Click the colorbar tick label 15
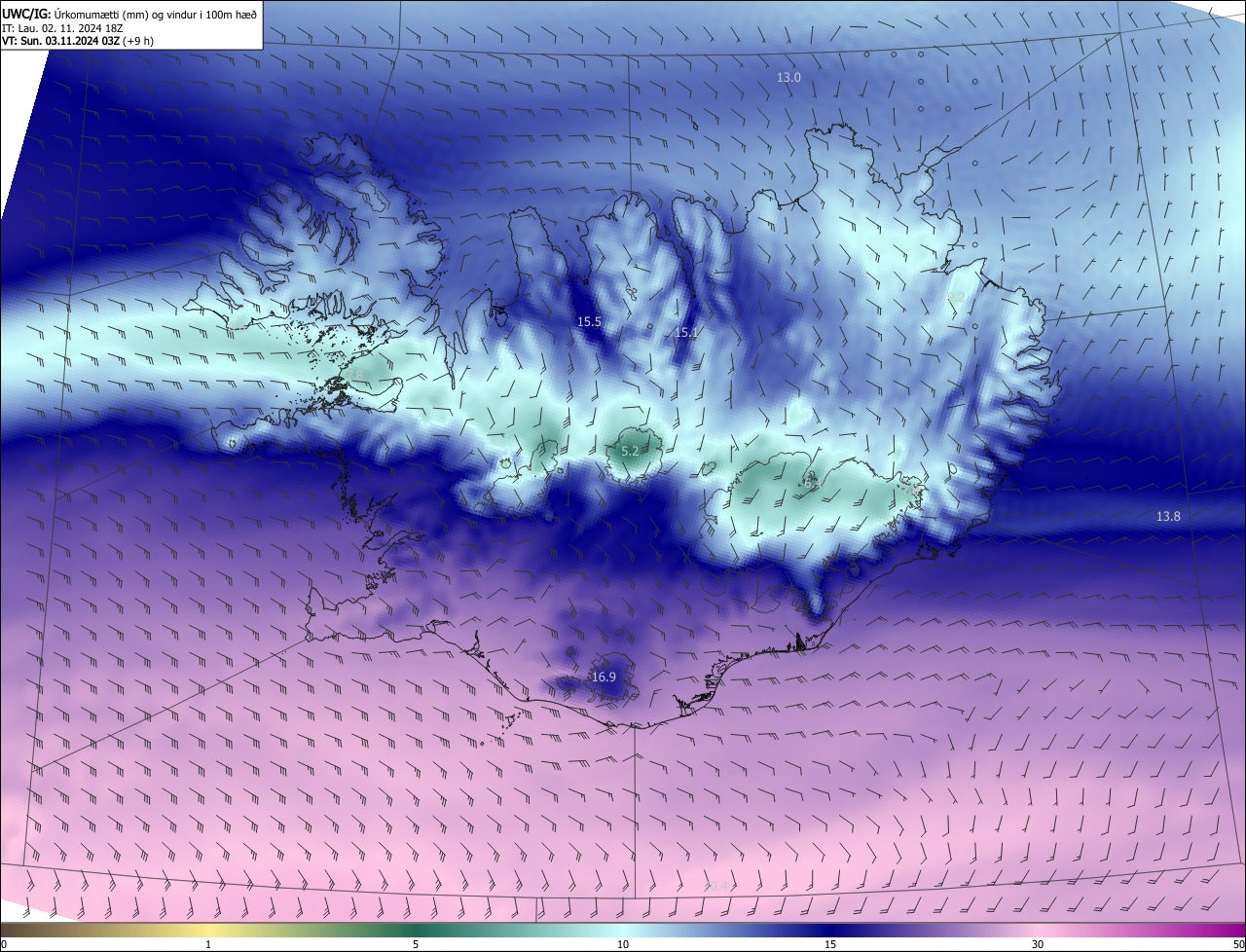The width and height of the screenshot is (1246, 952). (x=830, y=944)
